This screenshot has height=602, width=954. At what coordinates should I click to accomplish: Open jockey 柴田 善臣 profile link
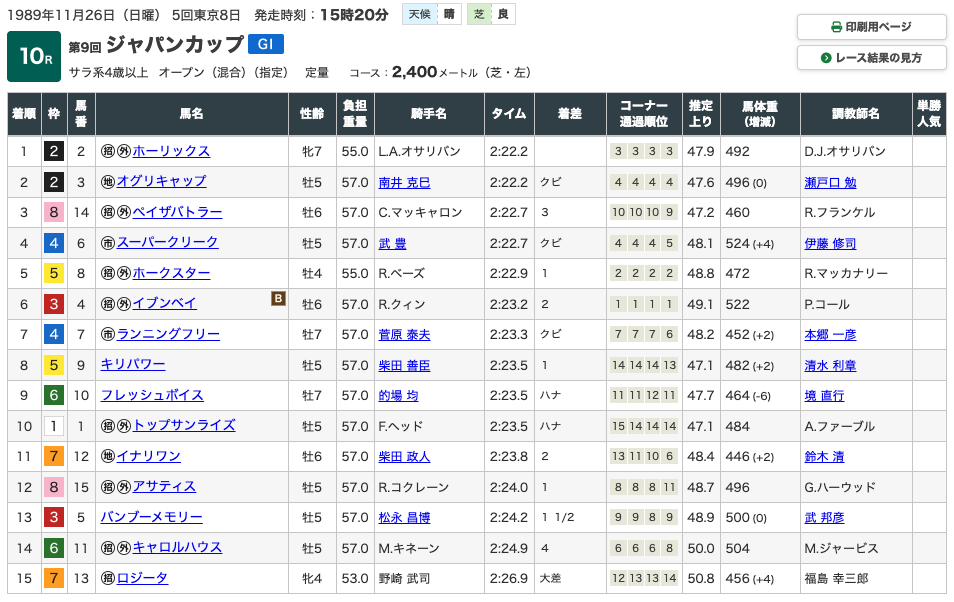tap(404, 365)
